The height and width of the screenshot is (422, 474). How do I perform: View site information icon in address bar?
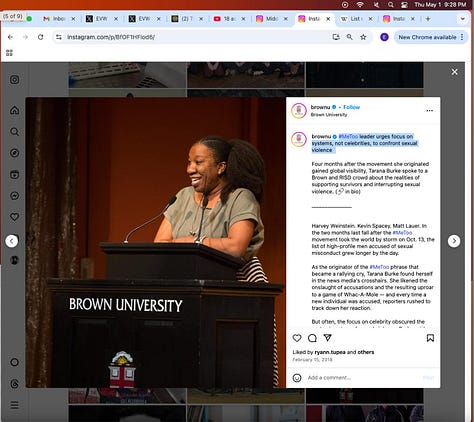(59, 37)
